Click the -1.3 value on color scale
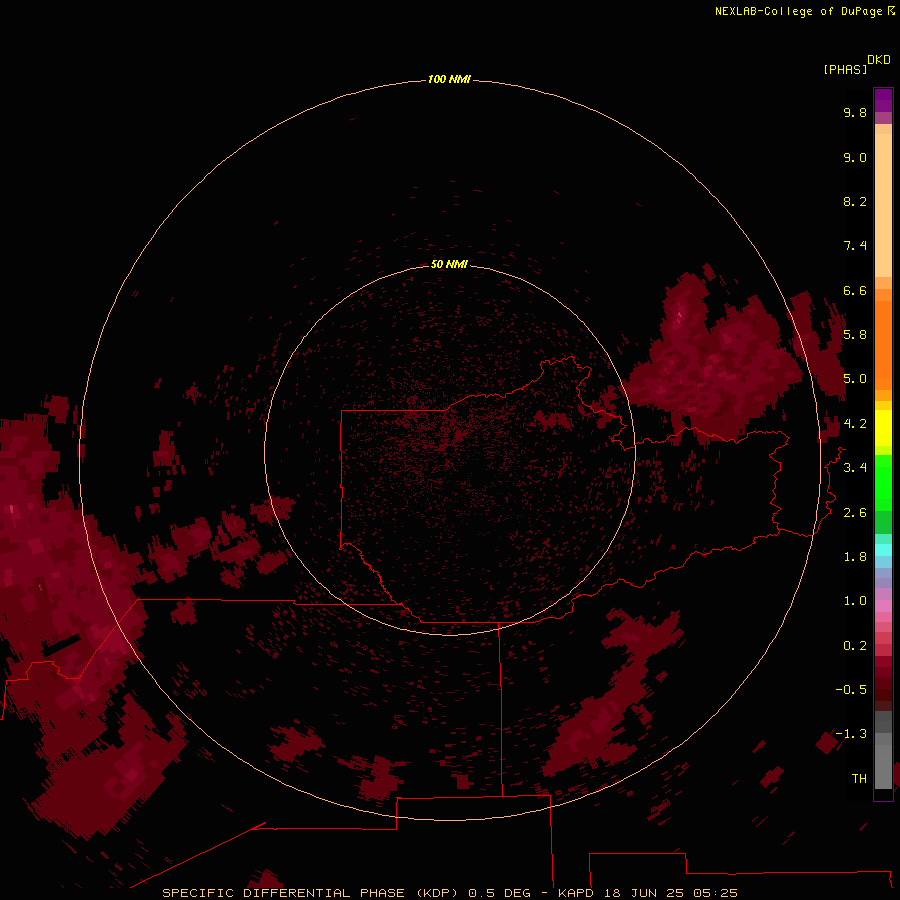Image resolution: width=900 pixels, height=900 pixels. coord(851,734)
